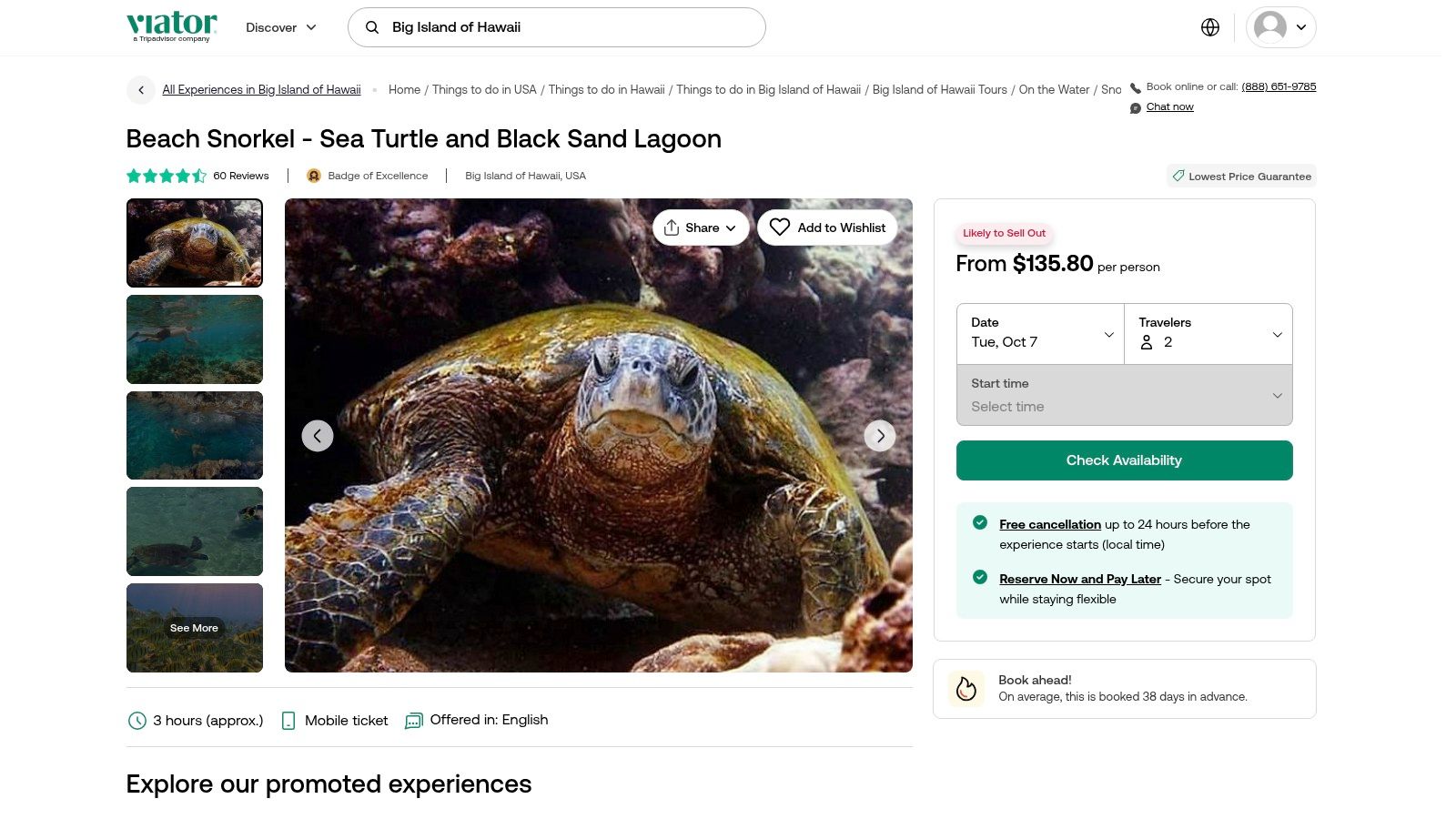Expand the Discover menu
1456x819 pixels.
pos(281,27)
